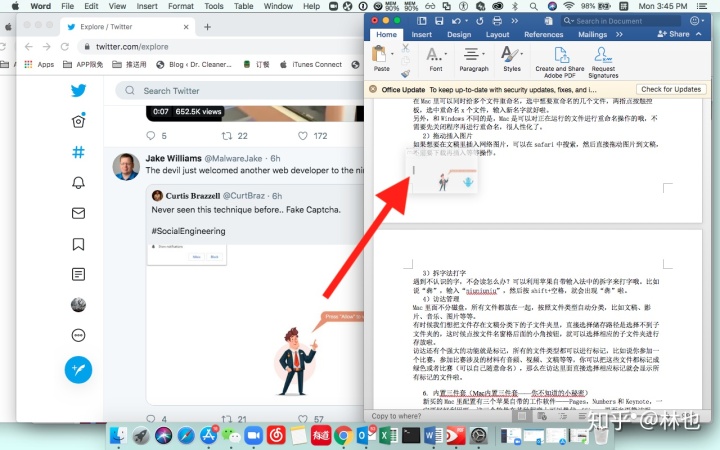Image resolution: width=720 pixels, height=450 pixels.
Task: Open a new Chrome tab with plus
Action: [208, 27]
